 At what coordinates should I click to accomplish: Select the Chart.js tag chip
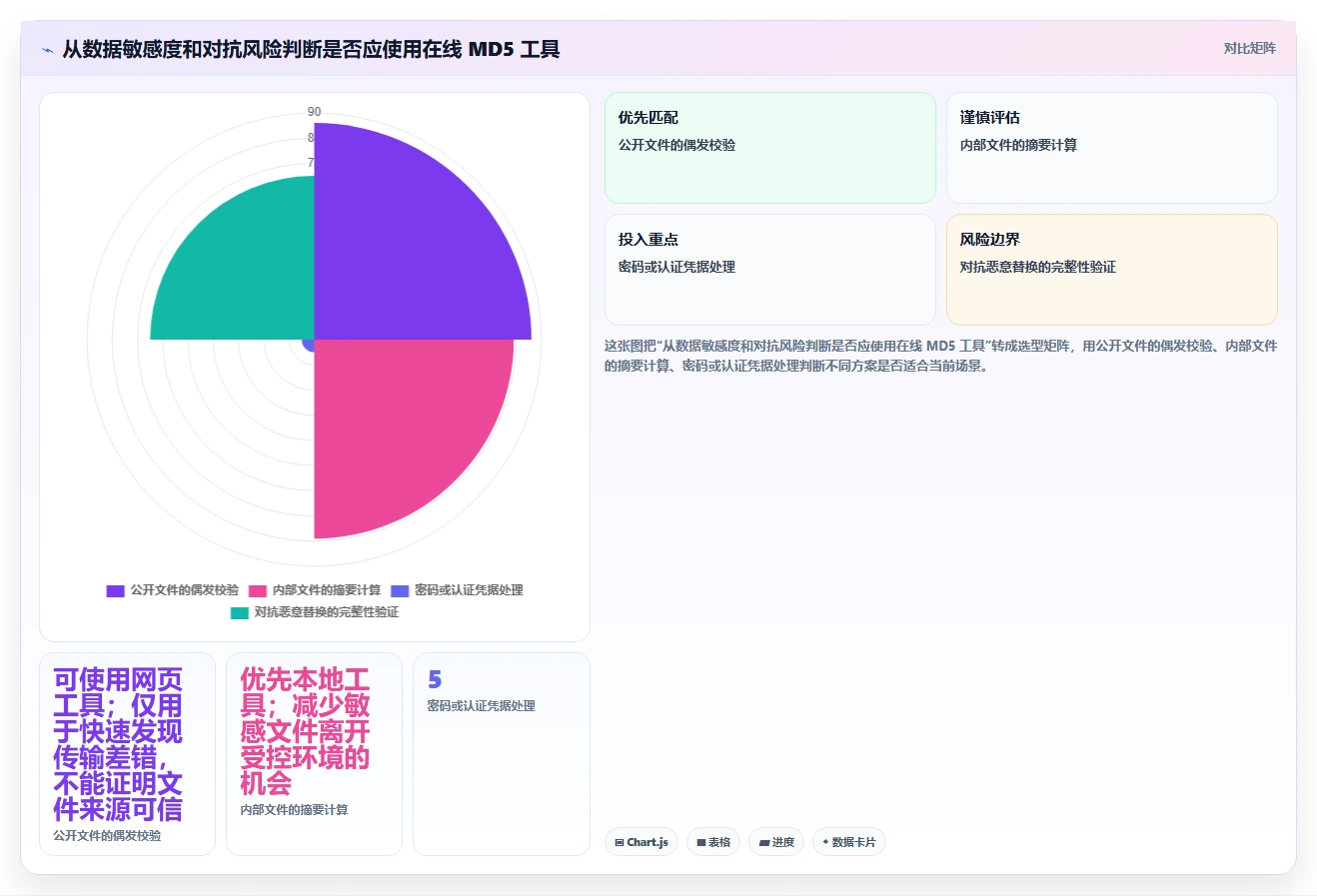pos(642,842)
